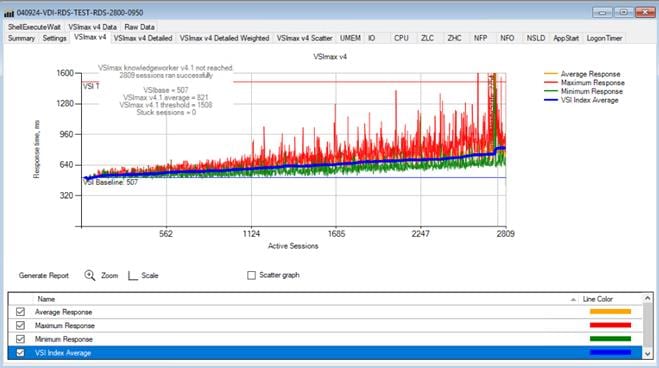The height and width of the screenshot is (368, 659).
Task: Enable the Scatter graph checkbox
Action: point(251,275)
